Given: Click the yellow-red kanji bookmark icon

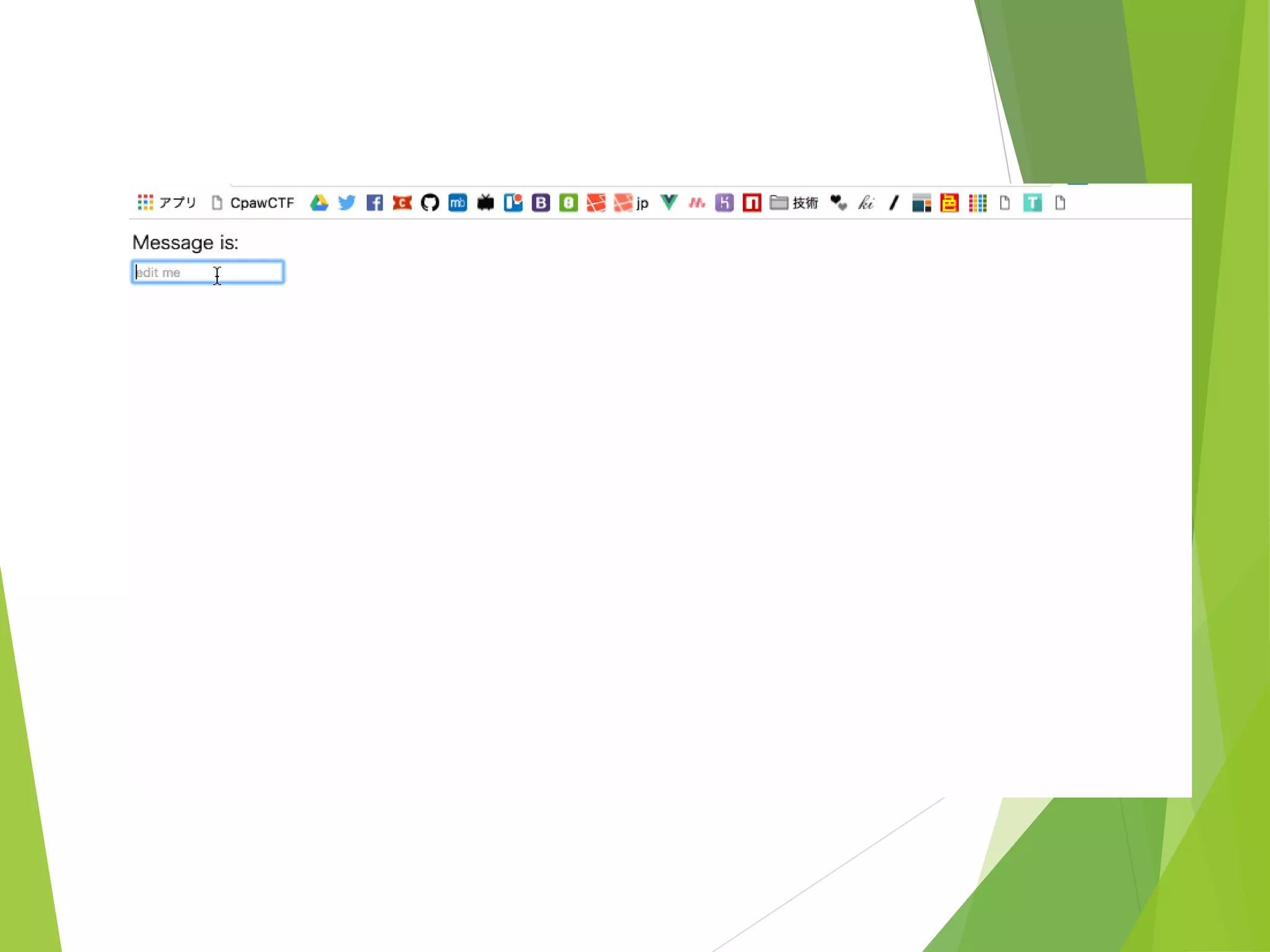Looking at the screenshot, I should tap(949, 203).
